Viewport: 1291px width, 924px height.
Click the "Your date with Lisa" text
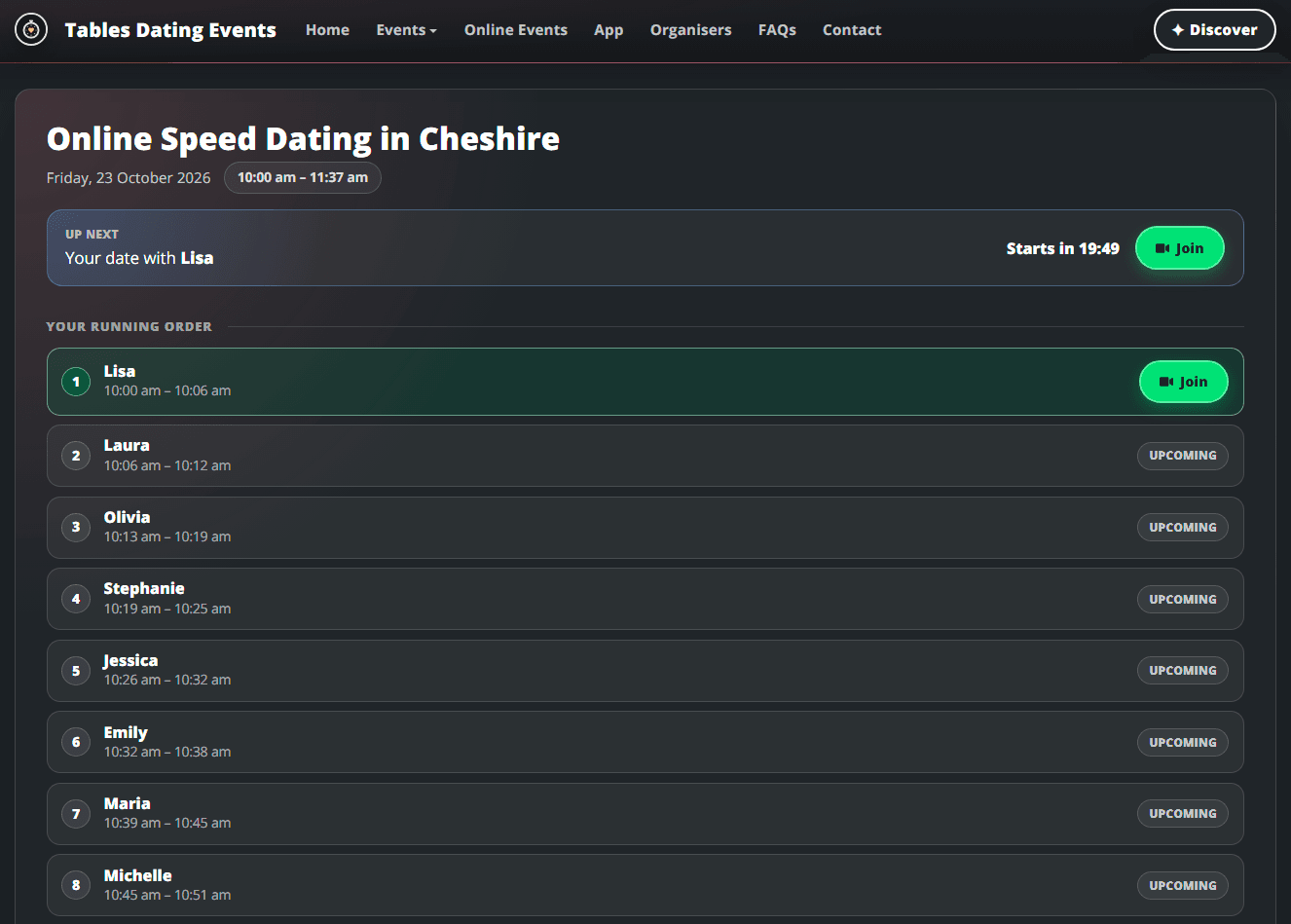pyautogui.click(x=139, y=258)
